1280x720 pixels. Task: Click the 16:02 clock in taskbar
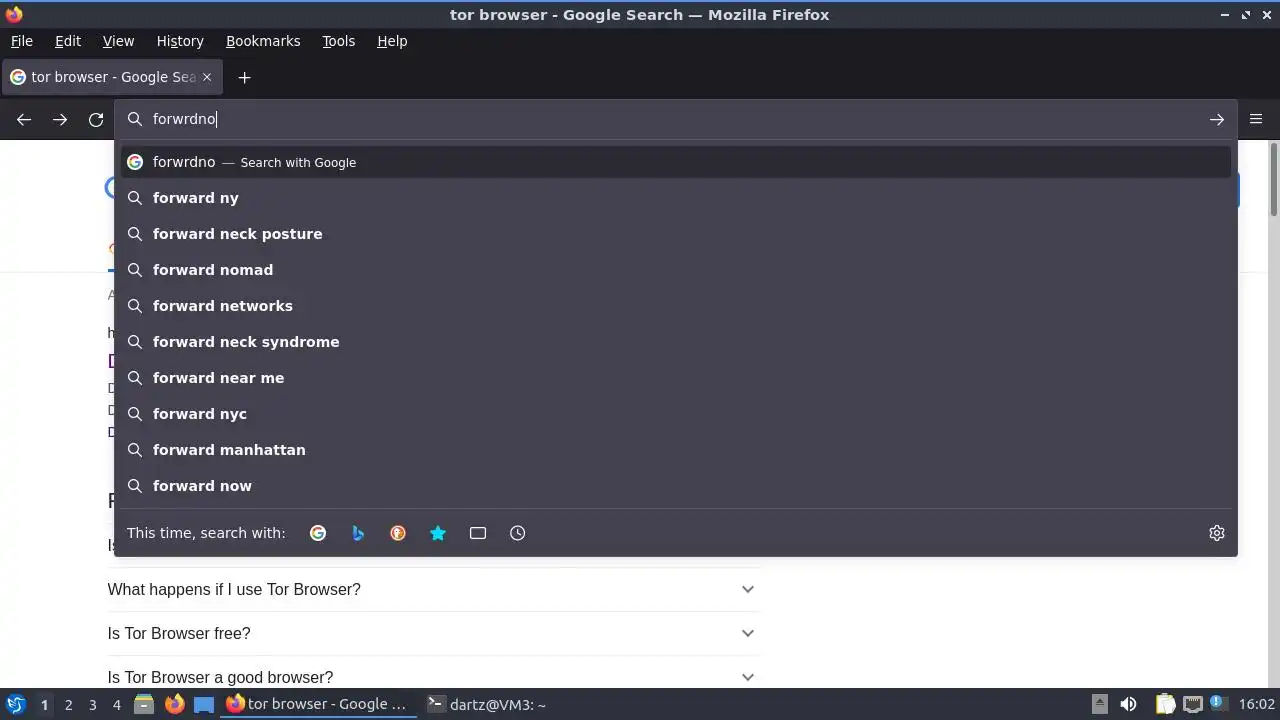[1257, 704]
